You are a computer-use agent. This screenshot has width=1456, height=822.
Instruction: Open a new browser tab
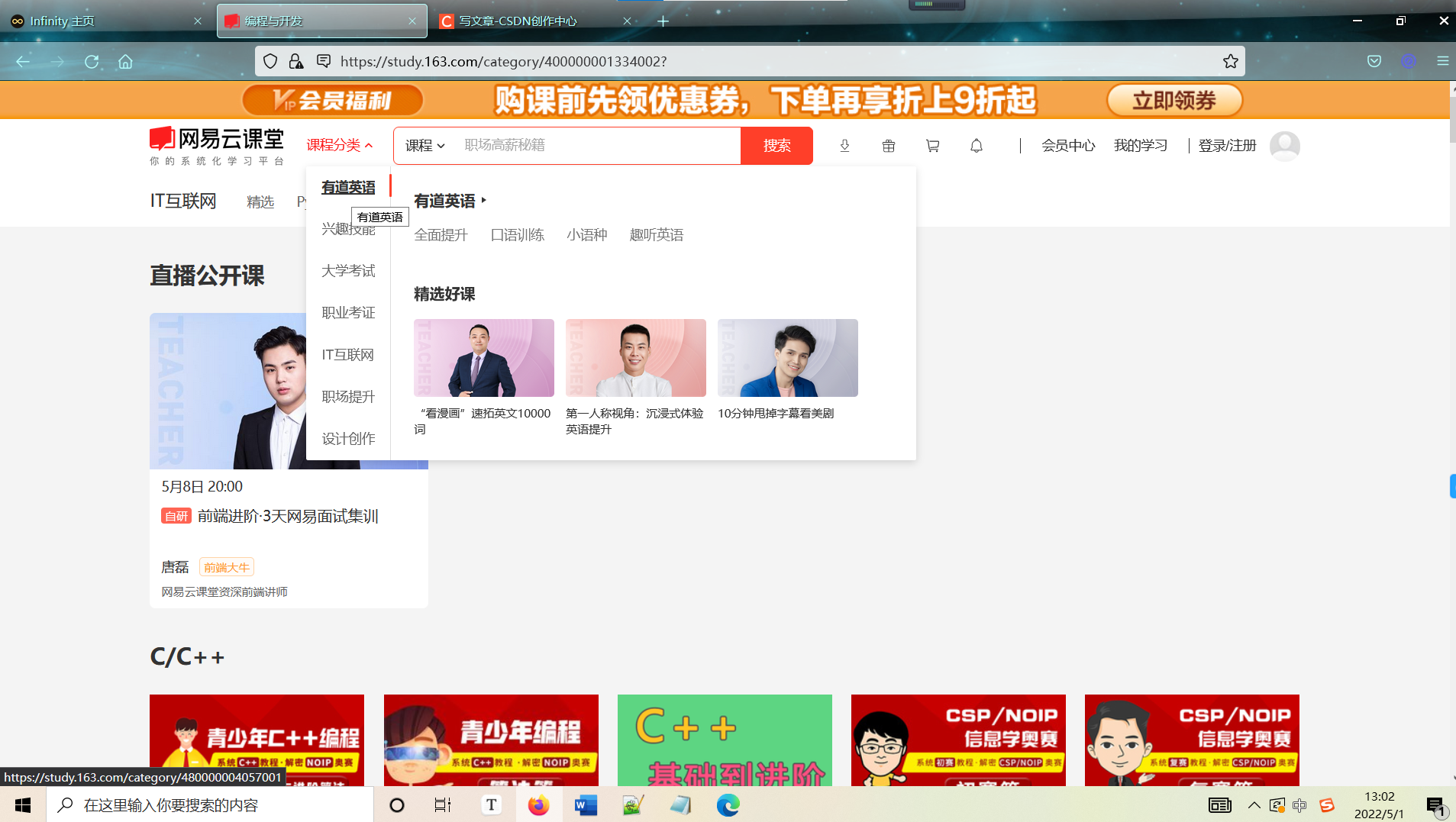(x=663, y=21)
